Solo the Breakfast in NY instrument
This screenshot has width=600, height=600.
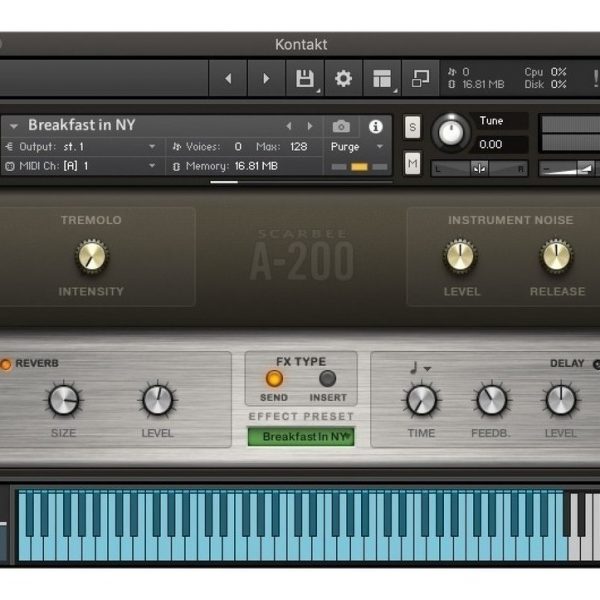412,127
